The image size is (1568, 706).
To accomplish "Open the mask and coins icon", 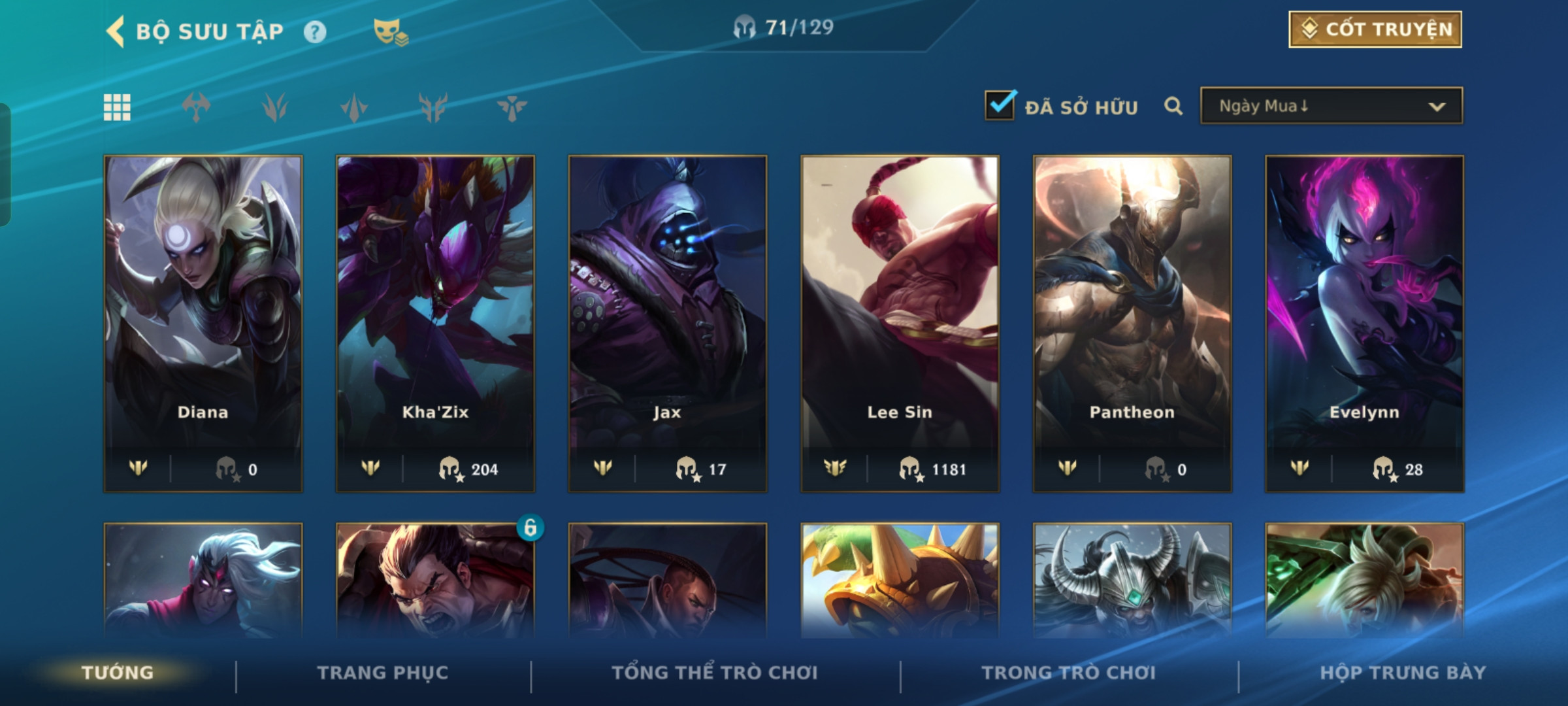I will tap(390, 32).
